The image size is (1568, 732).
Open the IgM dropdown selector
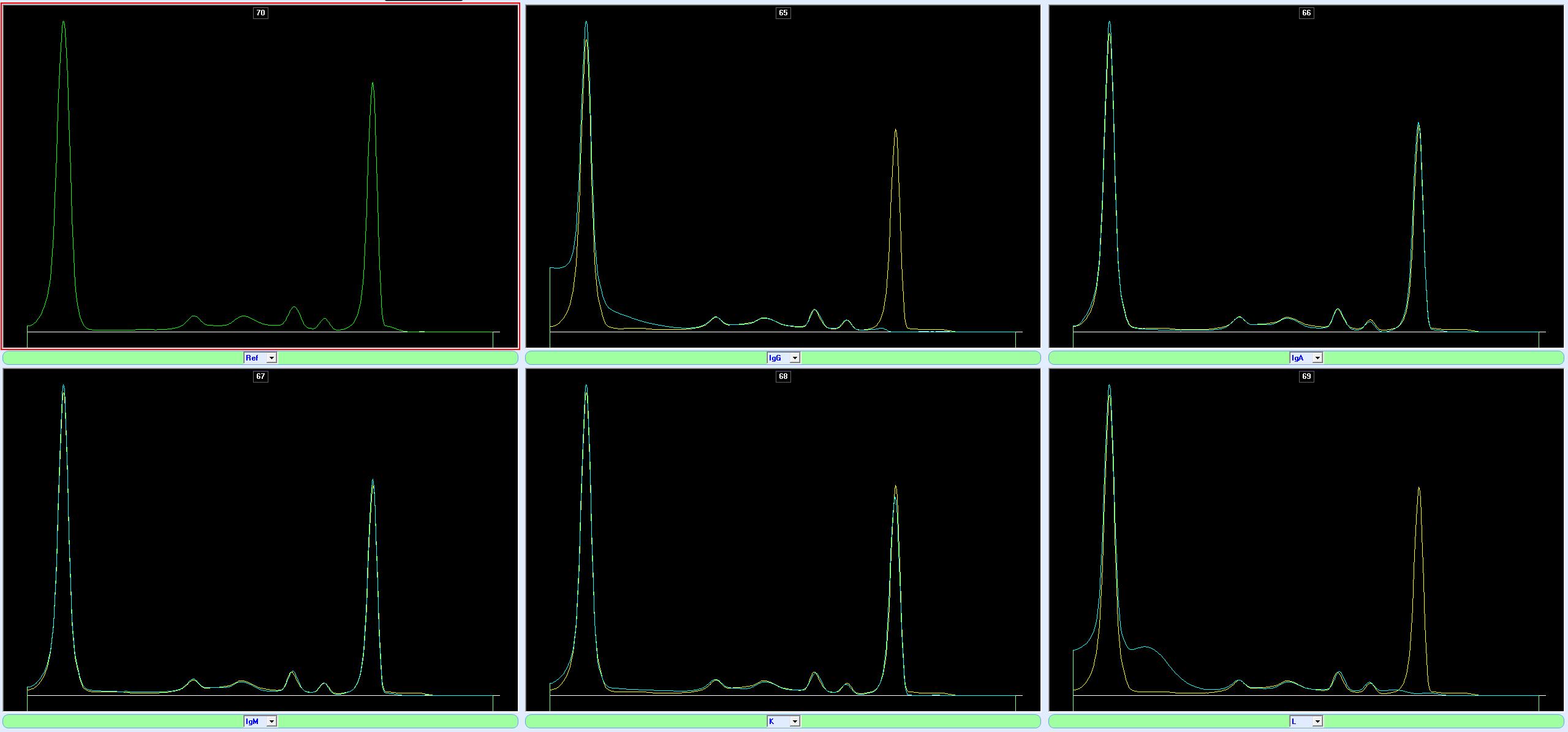(271, 722)
